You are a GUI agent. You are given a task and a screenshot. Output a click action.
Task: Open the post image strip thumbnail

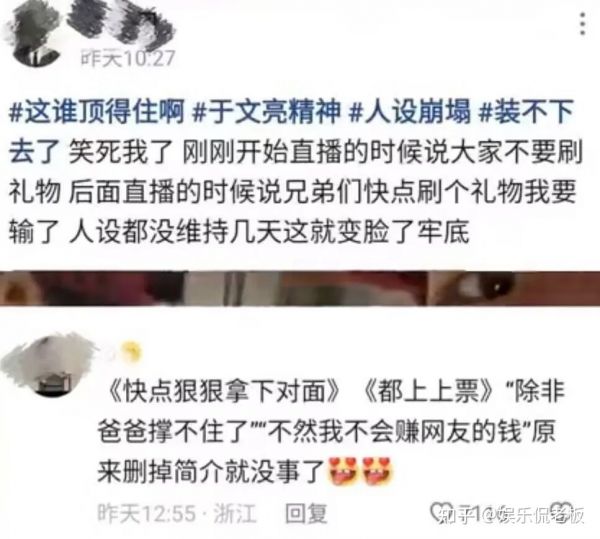[300, 288]
